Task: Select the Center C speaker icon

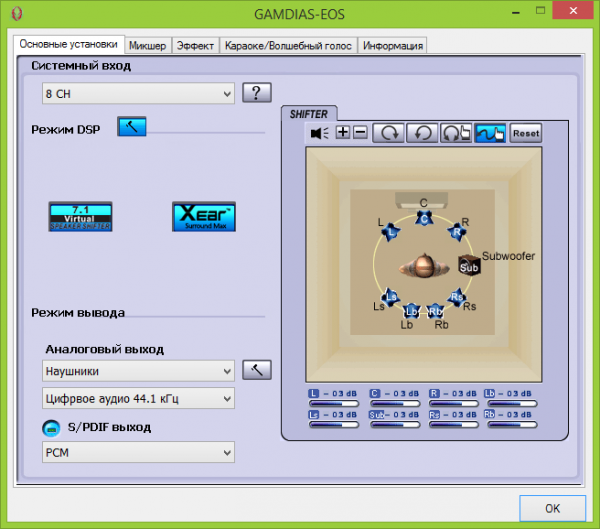Action: point(424,219)
